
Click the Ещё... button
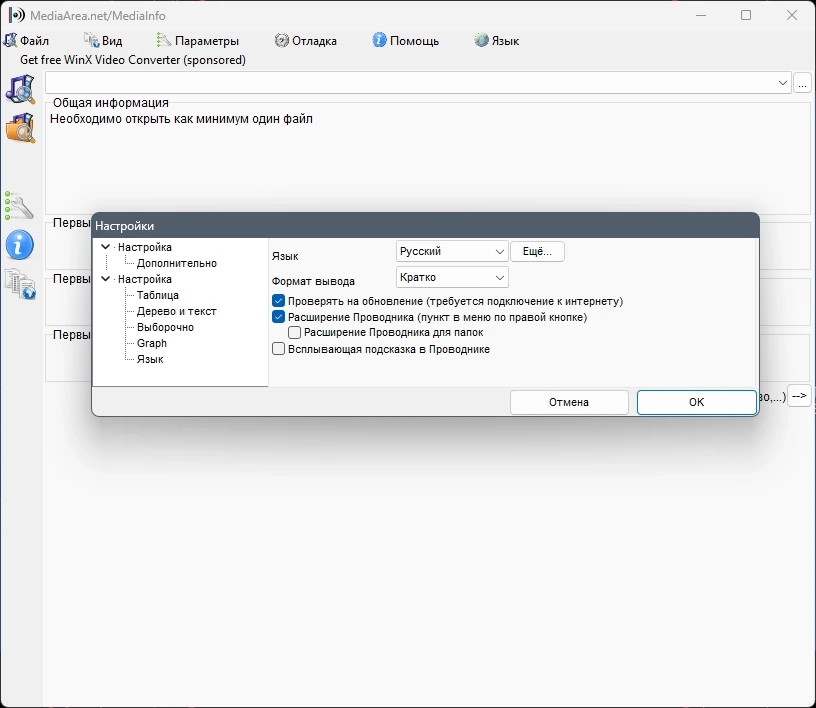click(537, 251)
